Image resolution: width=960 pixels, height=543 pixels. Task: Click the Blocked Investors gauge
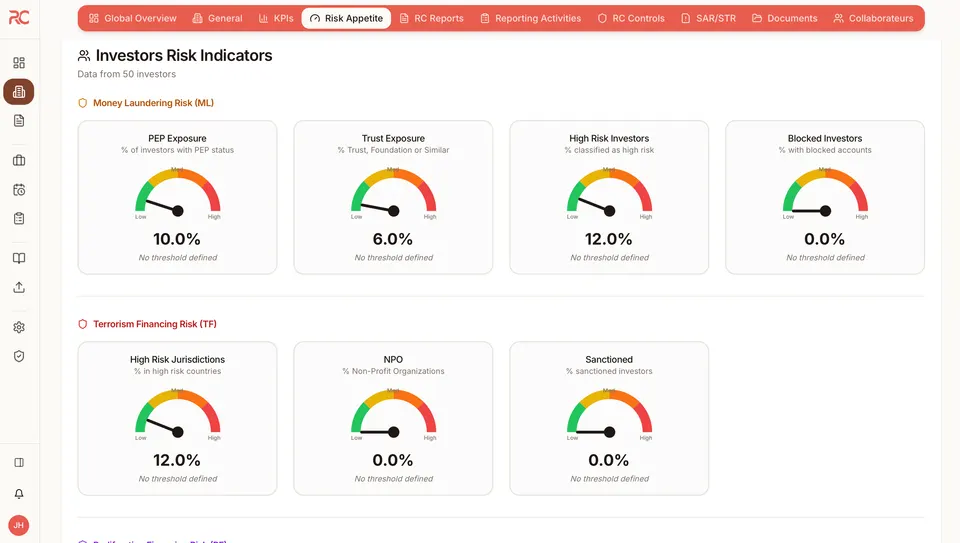pos(825,193)
